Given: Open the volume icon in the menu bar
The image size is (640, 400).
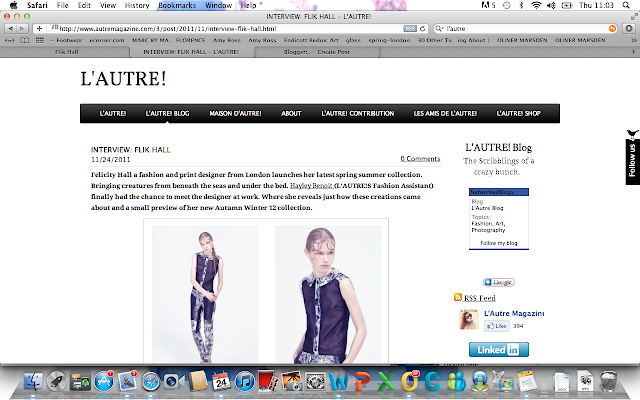Looking at the screenshot, I should point(551,5).
